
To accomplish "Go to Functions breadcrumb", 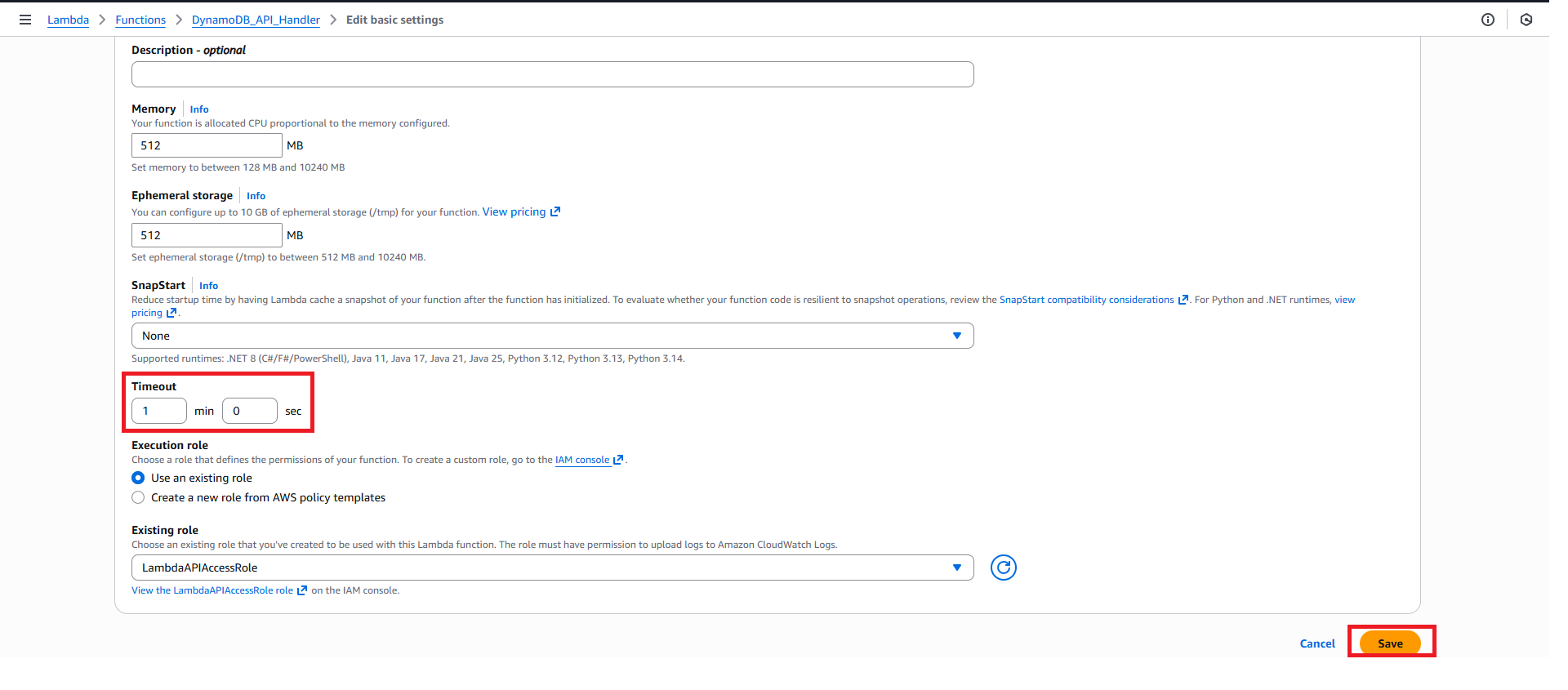I will point(140,20).
